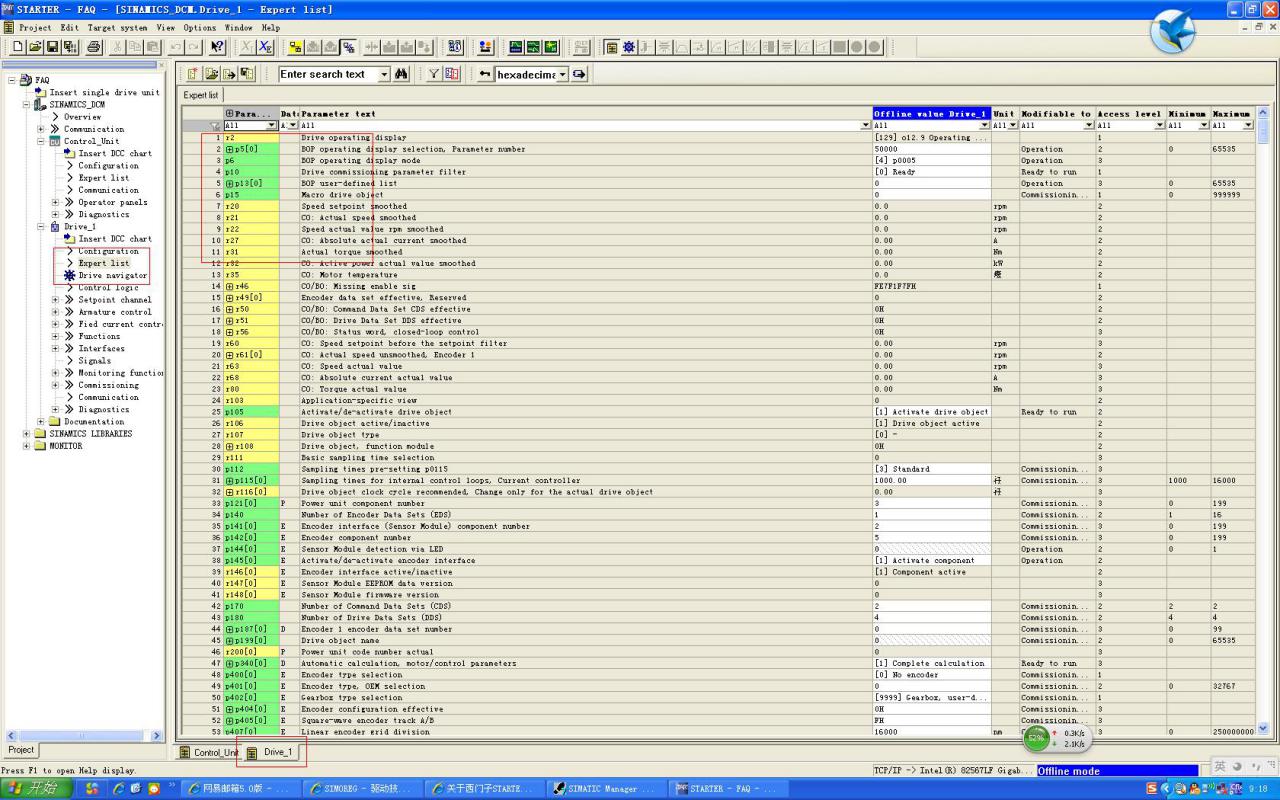Activate the context help pointer icon

pos(217,47)
